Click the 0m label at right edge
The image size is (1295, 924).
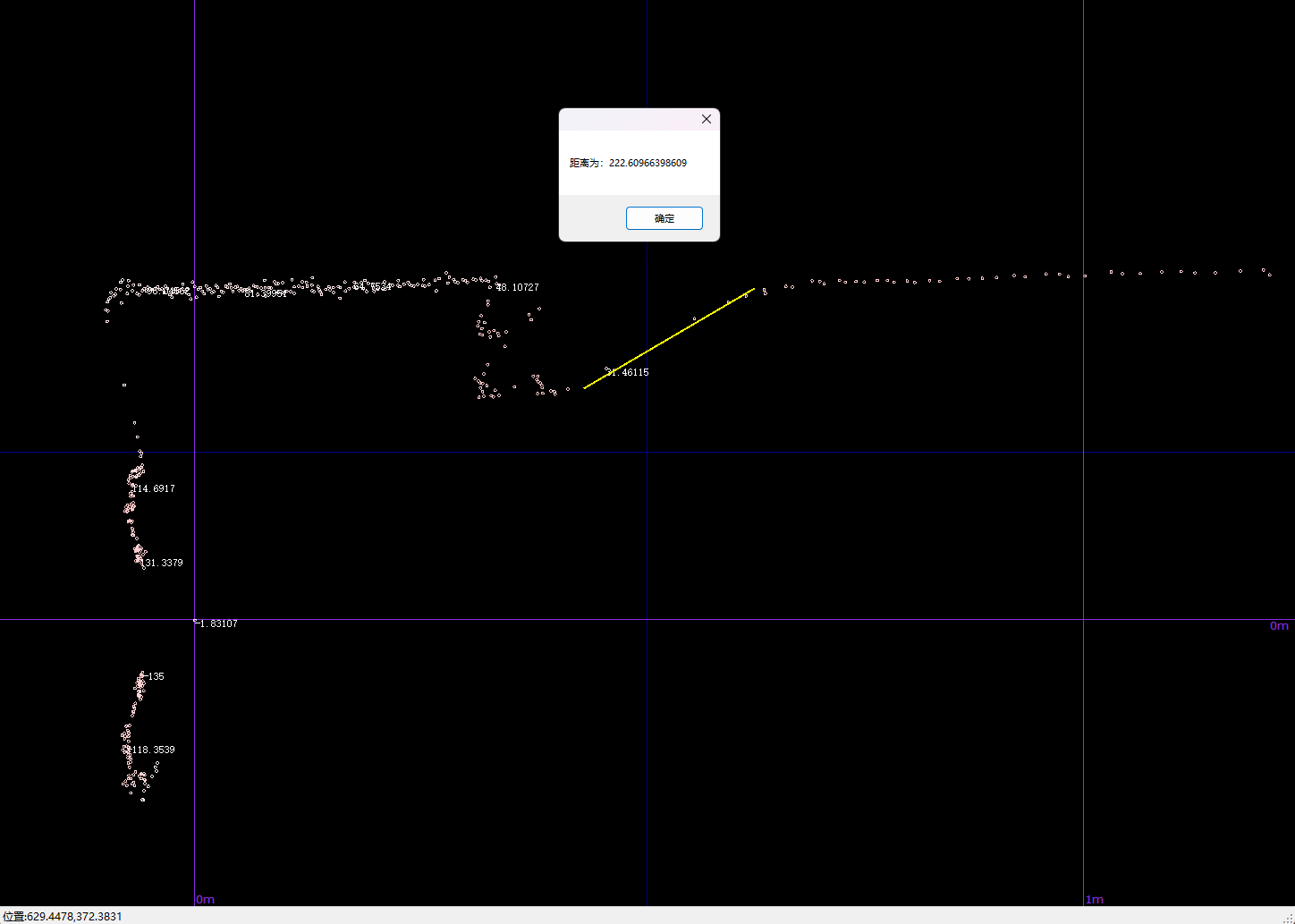tap(1279, 626)
